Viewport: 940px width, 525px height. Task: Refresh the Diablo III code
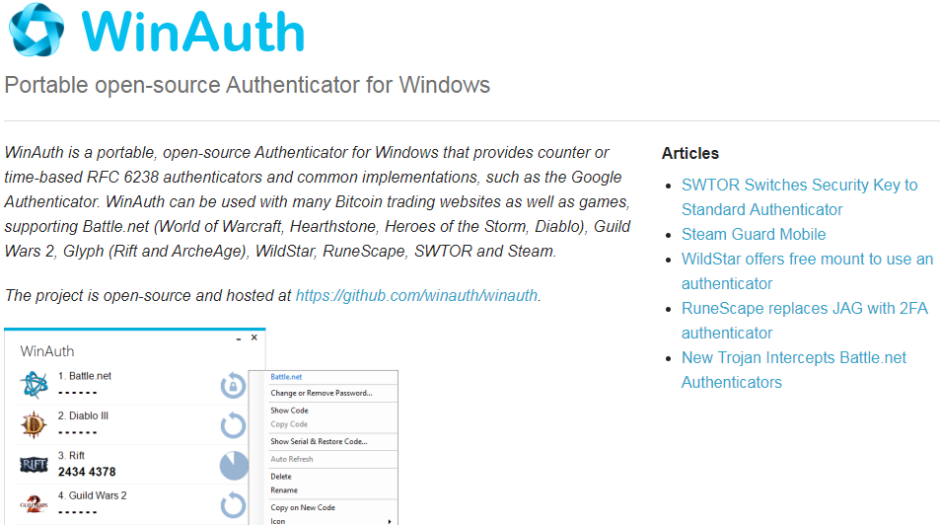(x=233, y=425)
